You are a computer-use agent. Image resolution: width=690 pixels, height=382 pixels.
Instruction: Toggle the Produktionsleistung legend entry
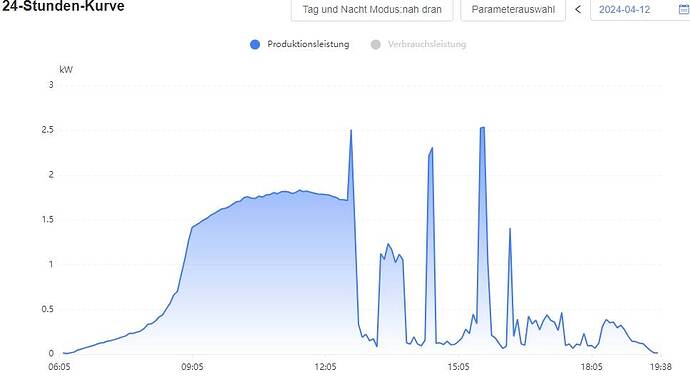pyautogui.click(x=300, y=44)
